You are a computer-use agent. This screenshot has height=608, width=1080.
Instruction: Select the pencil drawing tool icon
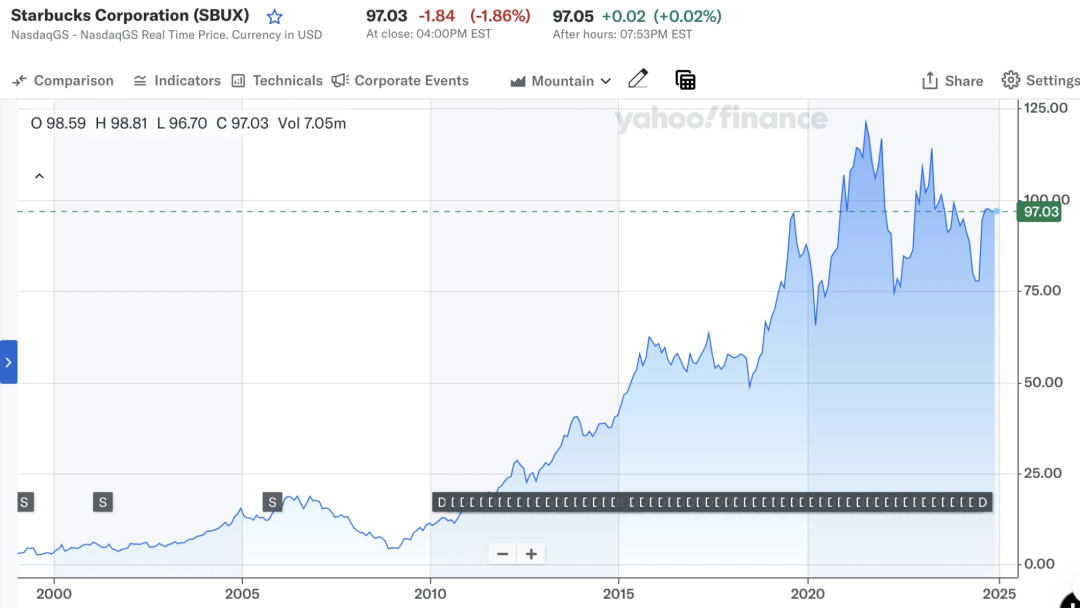[638, 79]
